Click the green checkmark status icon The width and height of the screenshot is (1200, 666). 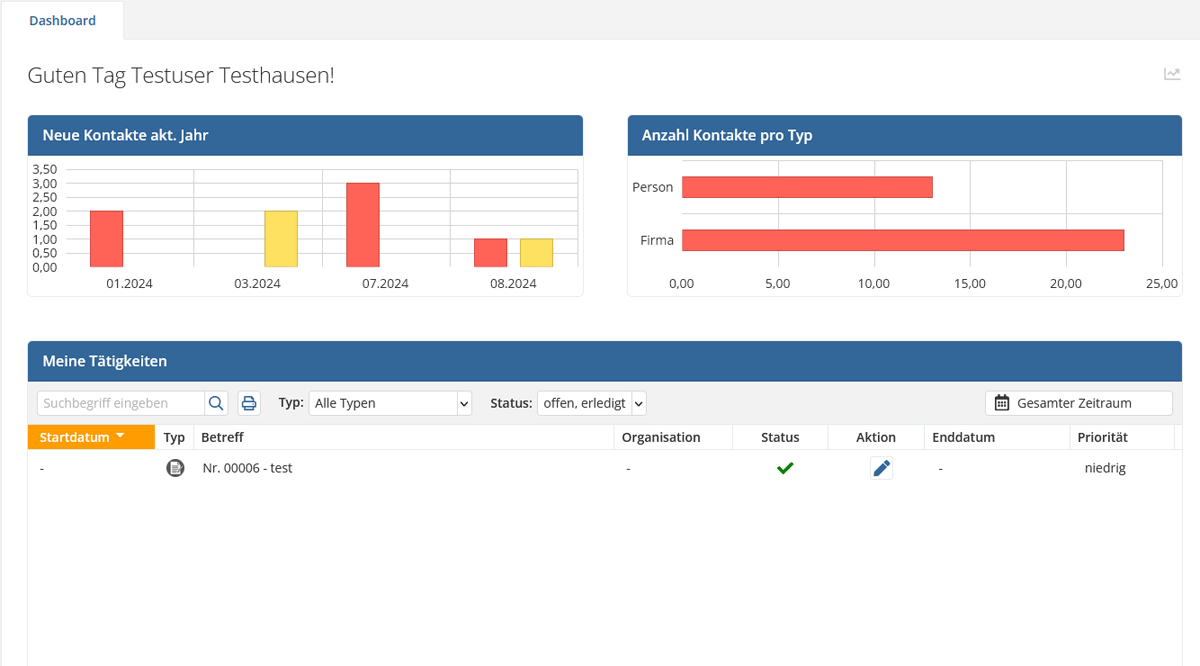click(x=785, y=468)
